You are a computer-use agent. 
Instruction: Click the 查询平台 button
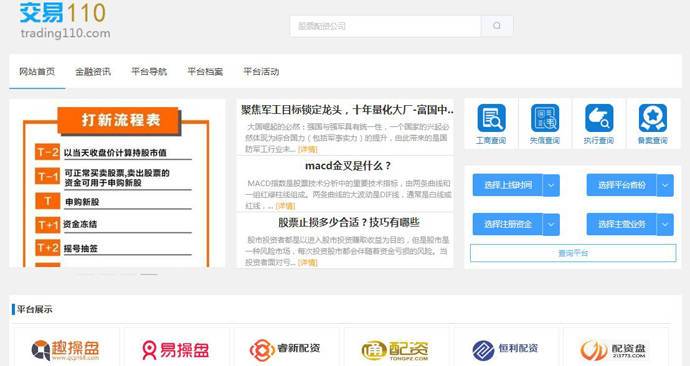[x=573, y=253]
